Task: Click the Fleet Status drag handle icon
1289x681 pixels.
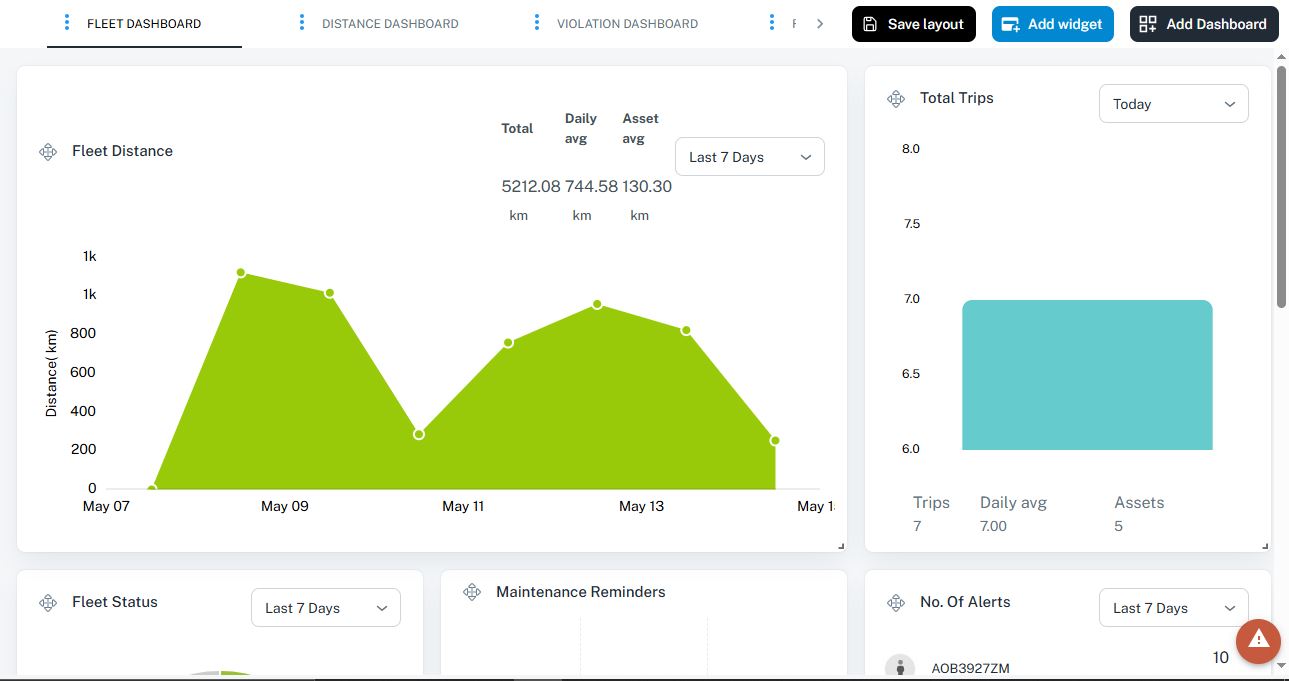Action: 47,602
